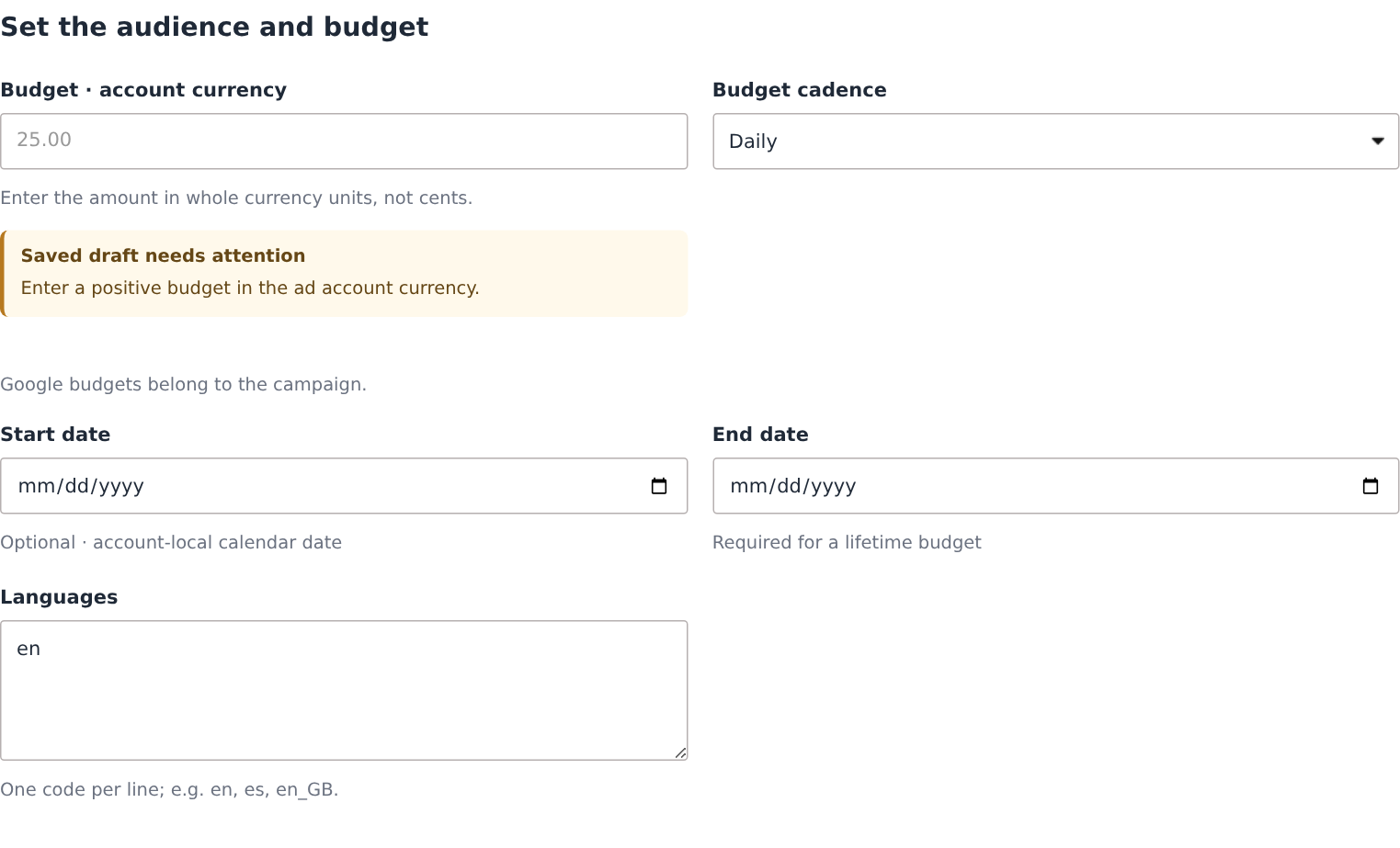Image resolution: width=1400 pixels, height=848 pixels.
Task: Click the 'Set the audience and budget' heading
Action: click(214, 27)
